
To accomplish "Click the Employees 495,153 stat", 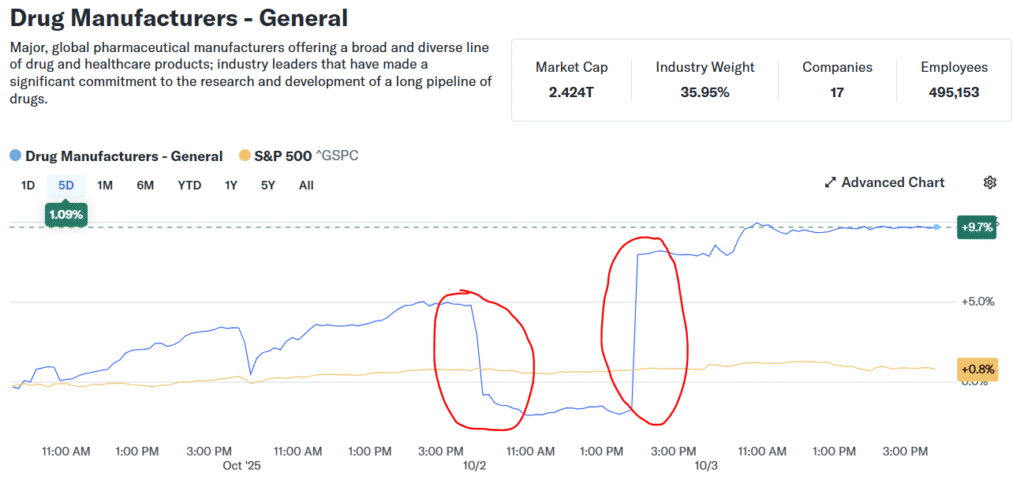I will pos(954,80).
